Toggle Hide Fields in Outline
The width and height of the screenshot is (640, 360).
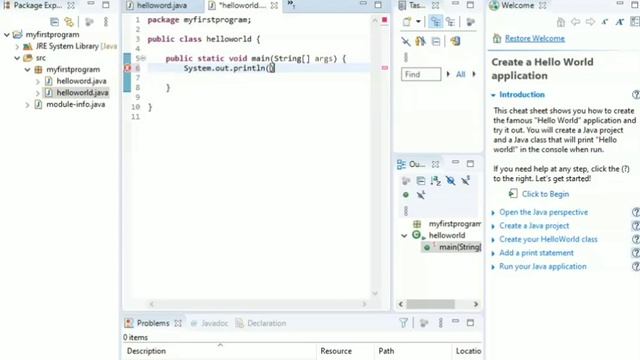[x=451, y=181]
